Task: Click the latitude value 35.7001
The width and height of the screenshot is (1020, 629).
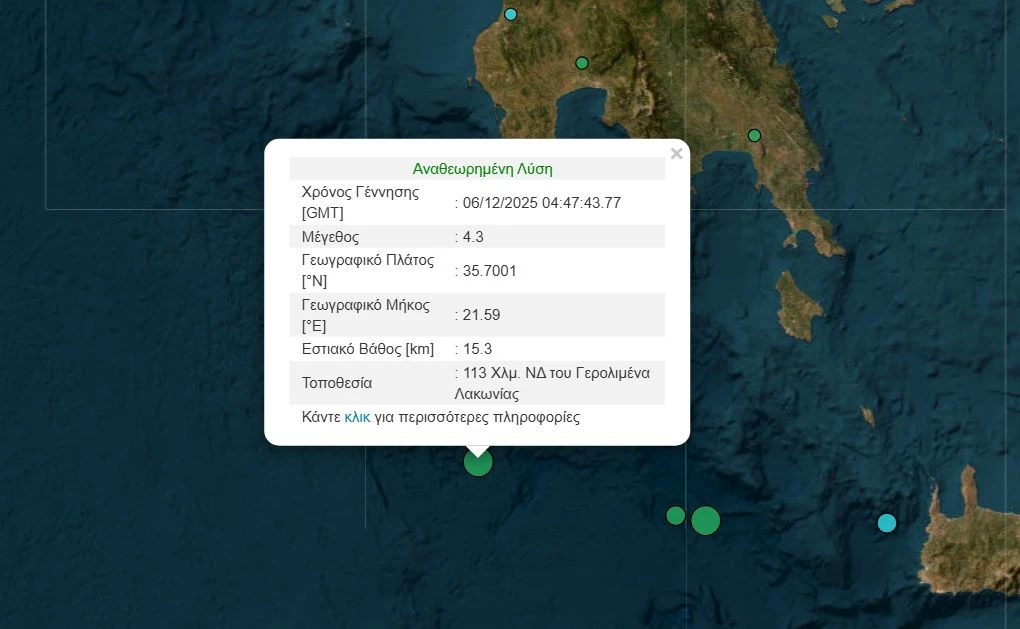Action: pos(489,271)
